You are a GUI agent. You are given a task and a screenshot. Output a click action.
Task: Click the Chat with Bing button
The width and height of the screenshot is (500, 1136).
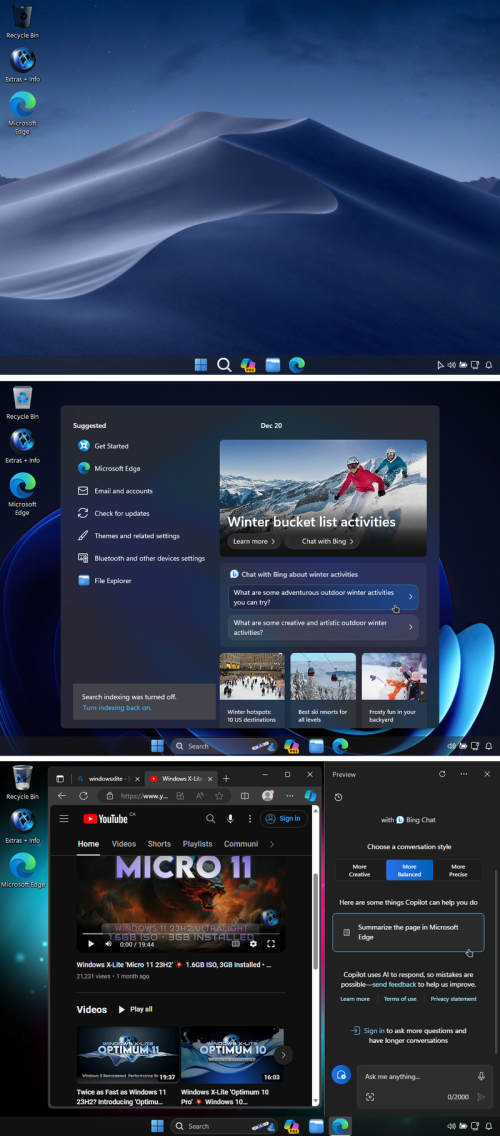[x=322, y=542]
